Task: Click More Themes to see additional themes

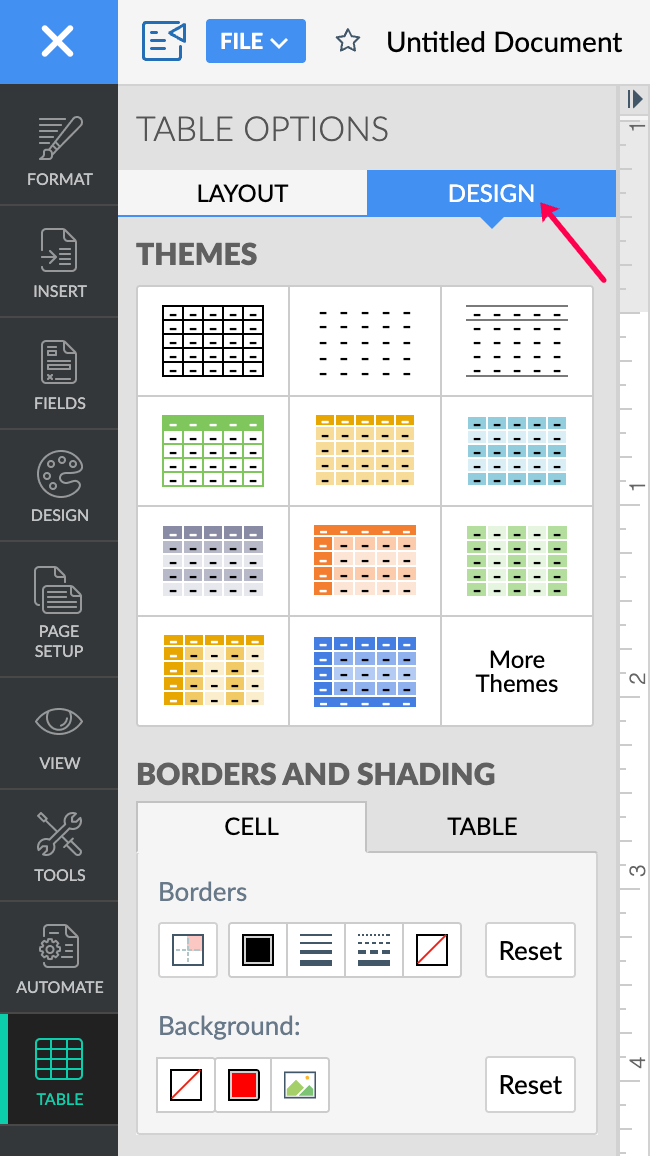Action: tap(517, 672)
